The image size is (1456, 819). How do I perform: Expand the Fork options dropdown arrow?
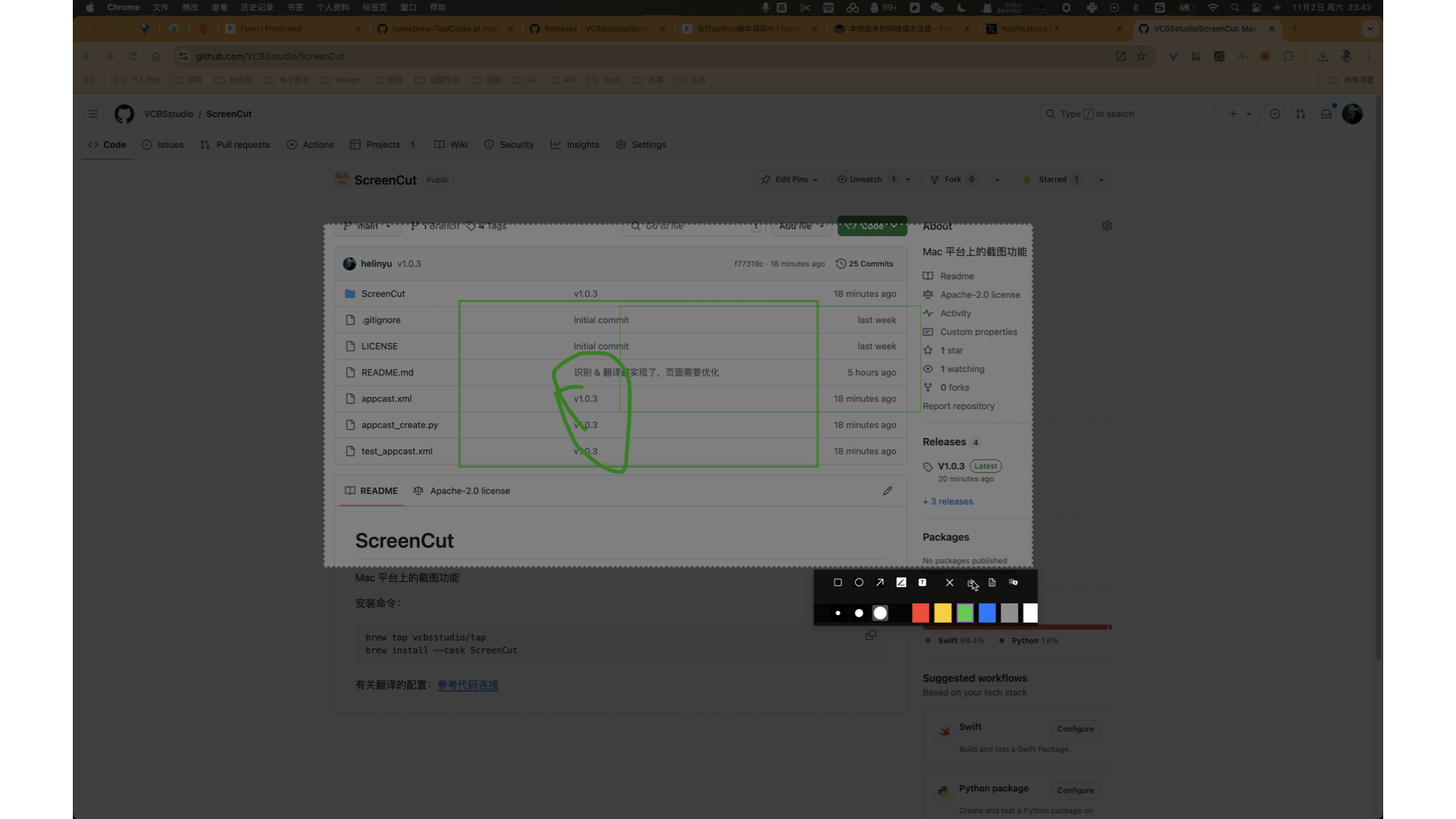coord(997,180)
